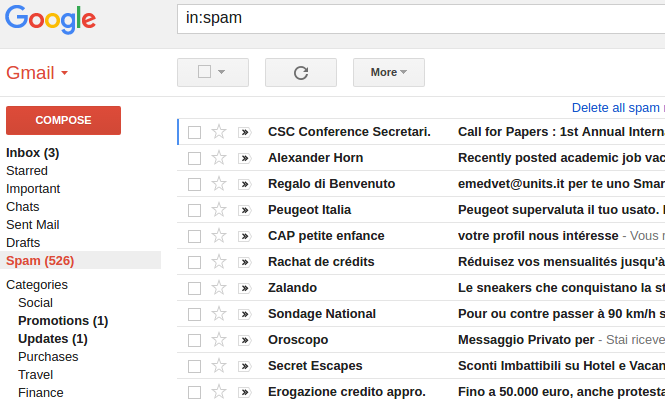Click importance marker for Rachat de crédits
Image resolution: width=665 pixels, height=403 pixels.
245,262
